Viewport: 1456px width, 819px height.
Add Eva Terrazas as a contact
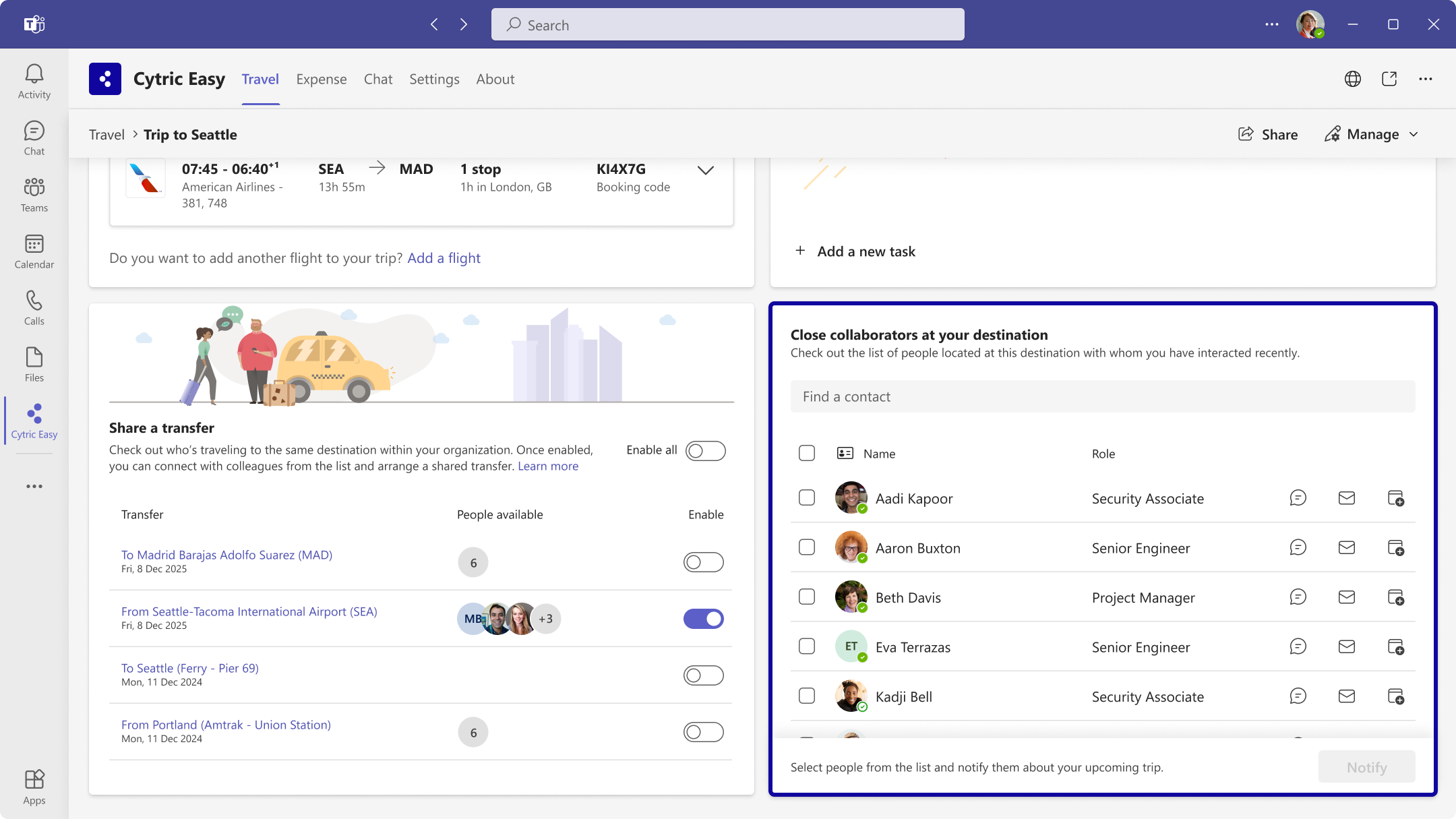1396,647
